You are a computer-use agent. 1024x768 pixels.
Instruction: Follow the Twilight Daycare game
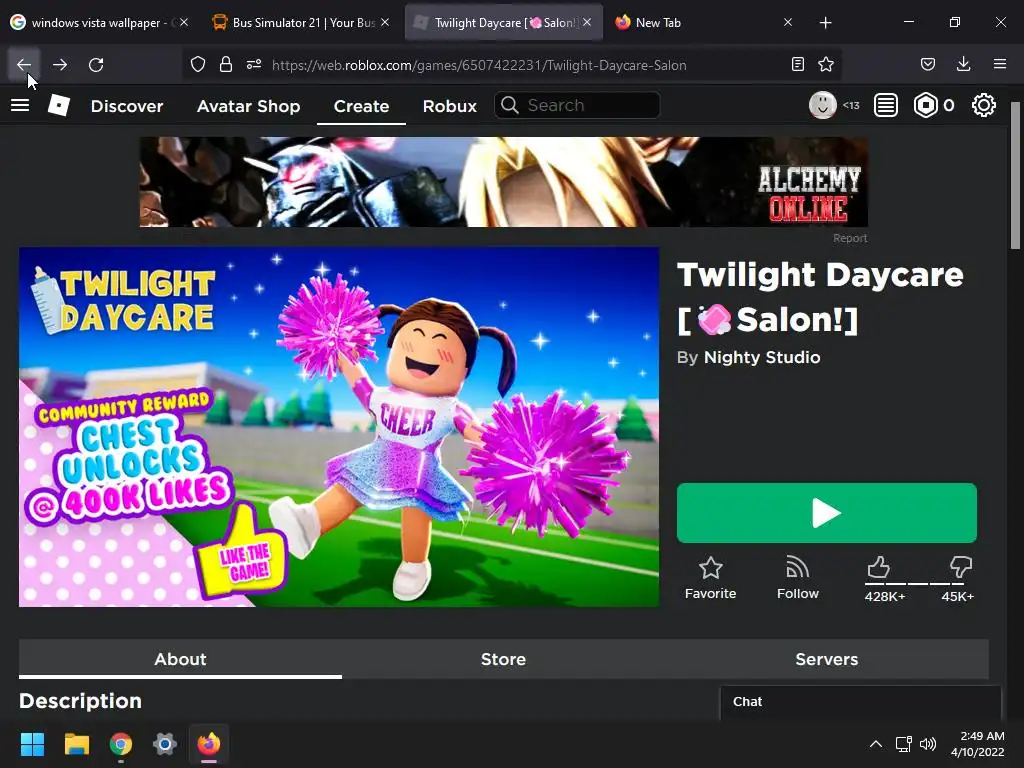click(797, 577)
